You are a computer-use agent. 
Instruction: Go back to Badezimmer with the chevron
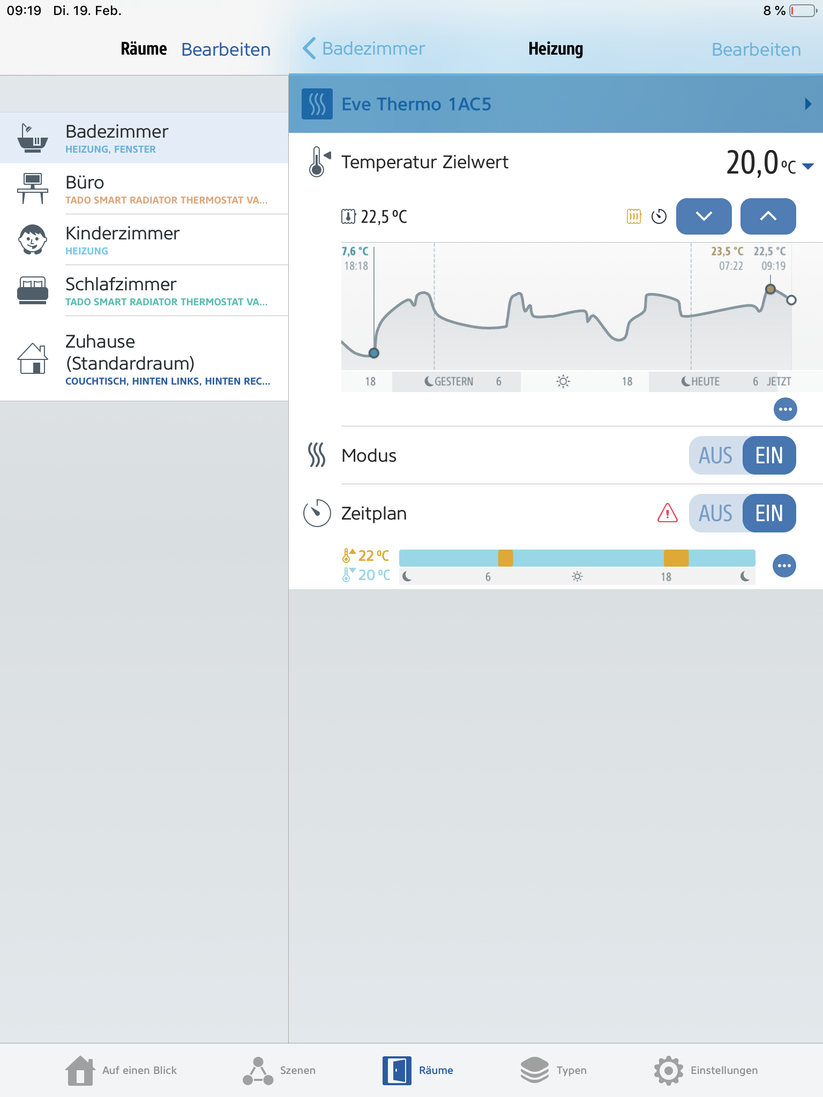click(310, 49)
